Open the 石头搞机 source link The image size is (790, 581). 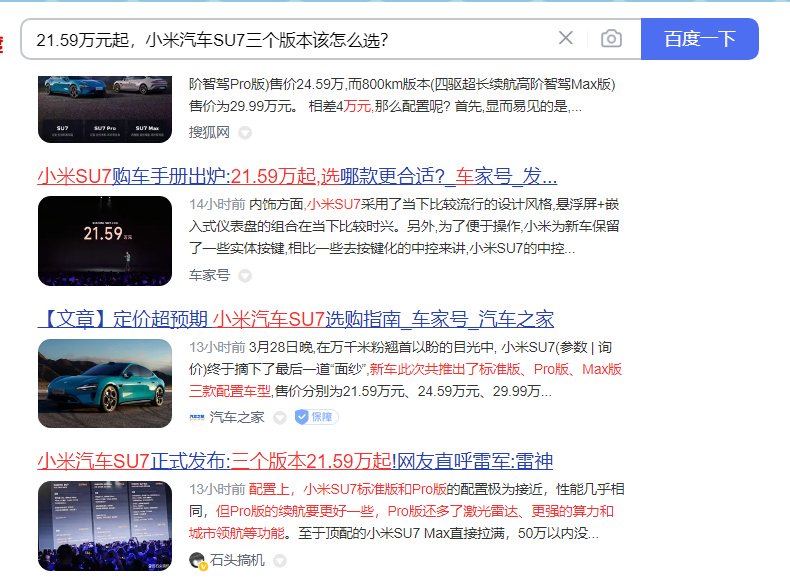237,560
